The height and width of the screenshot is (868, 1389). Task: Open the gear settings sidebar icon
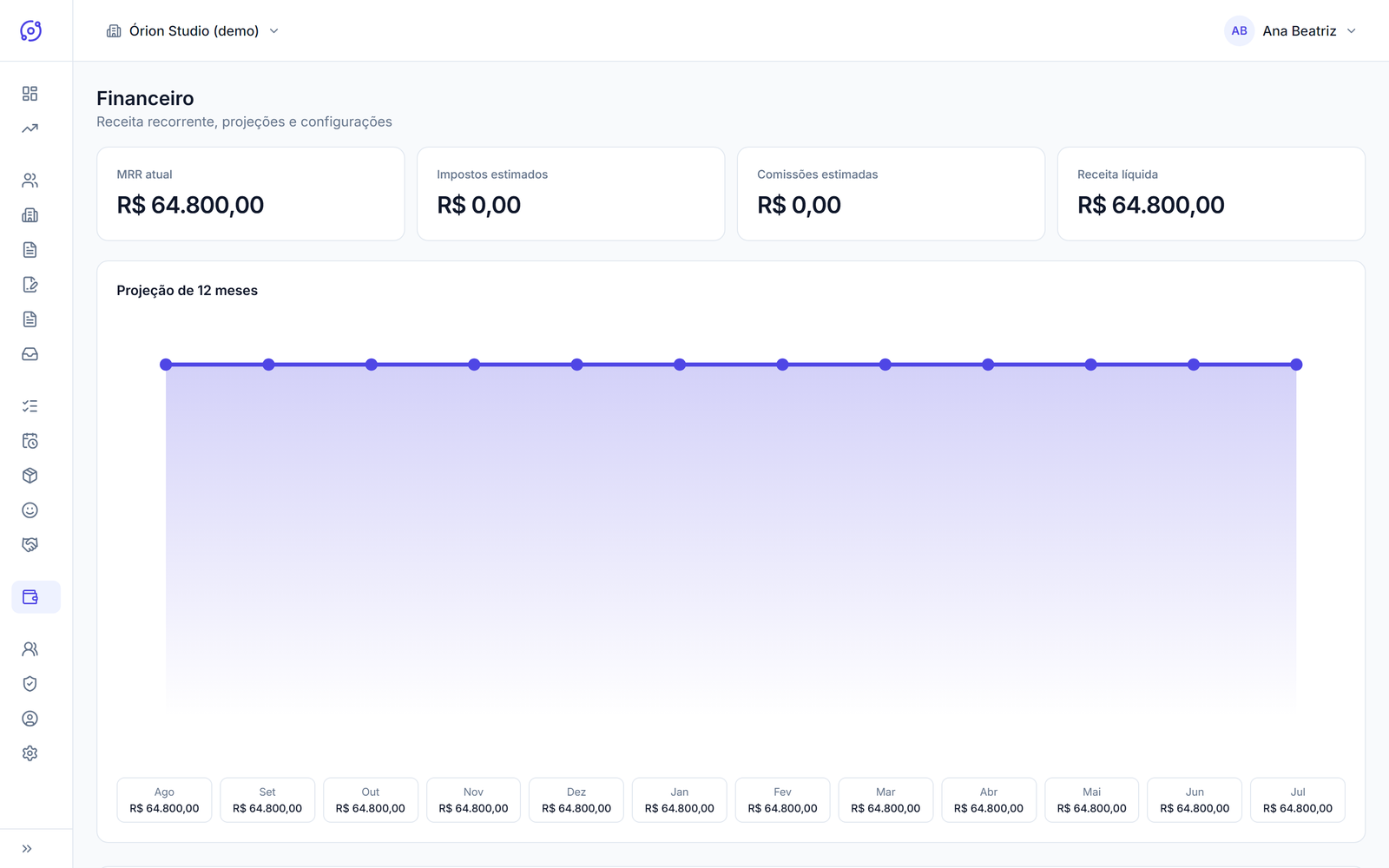coord(30,753)
